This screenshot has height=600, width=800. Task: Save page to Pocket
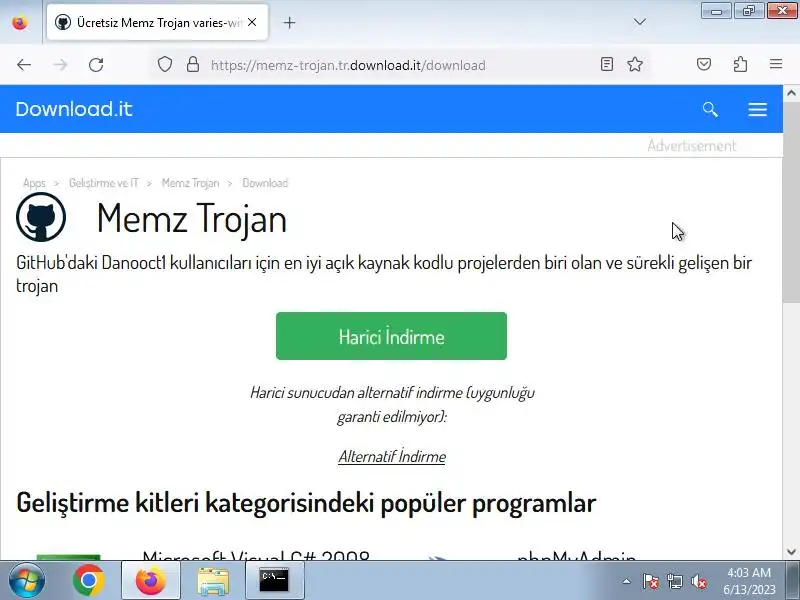(704, 64)
